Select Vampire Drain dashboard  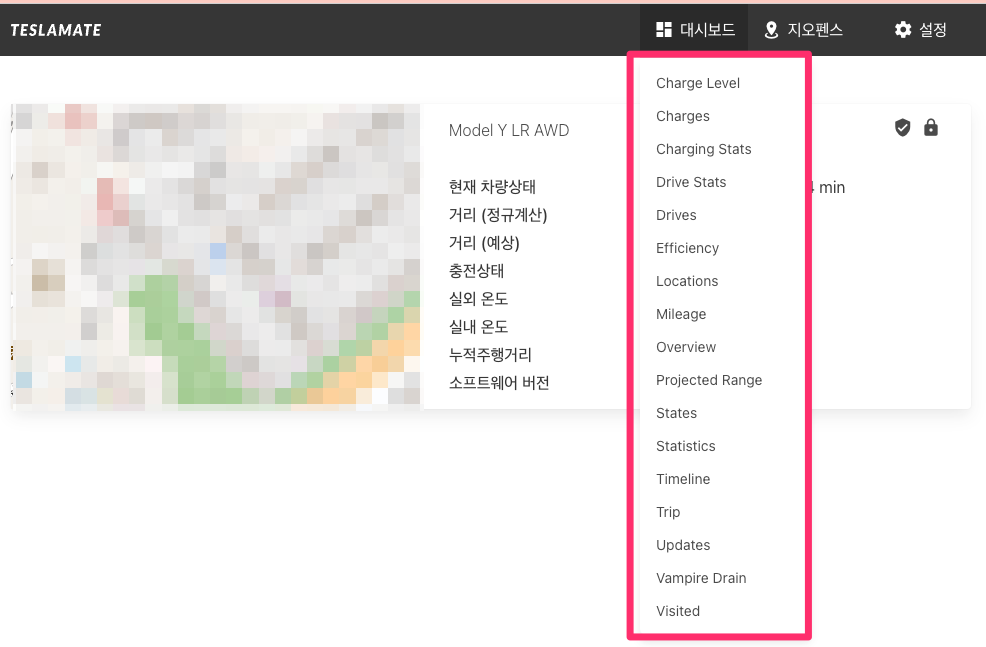pyautogui.click(x=701, y=578)
